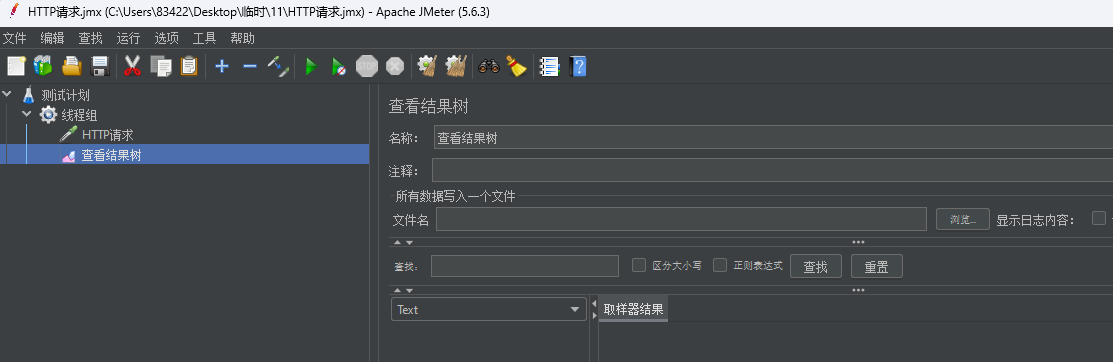Click the up arrow above the Text dropdown
This screenshot has height=362, width=1113.
tap(398, 290)
